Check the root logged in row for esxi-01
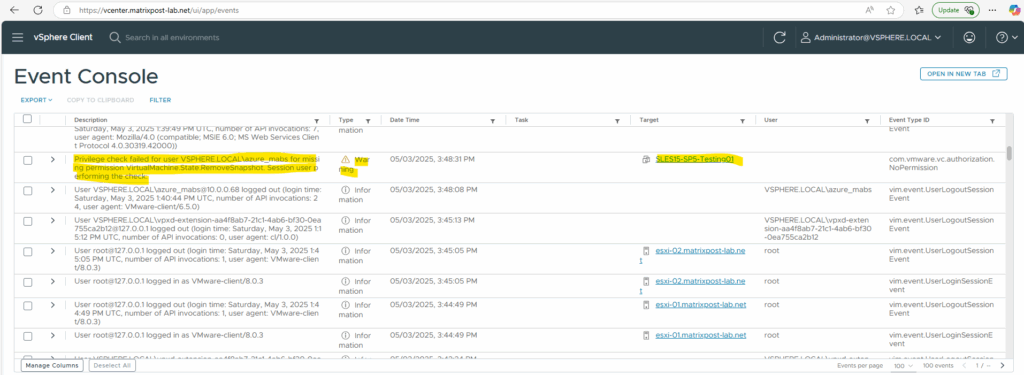This screenshot has width=1024, height=375. (x=27, y=336)
